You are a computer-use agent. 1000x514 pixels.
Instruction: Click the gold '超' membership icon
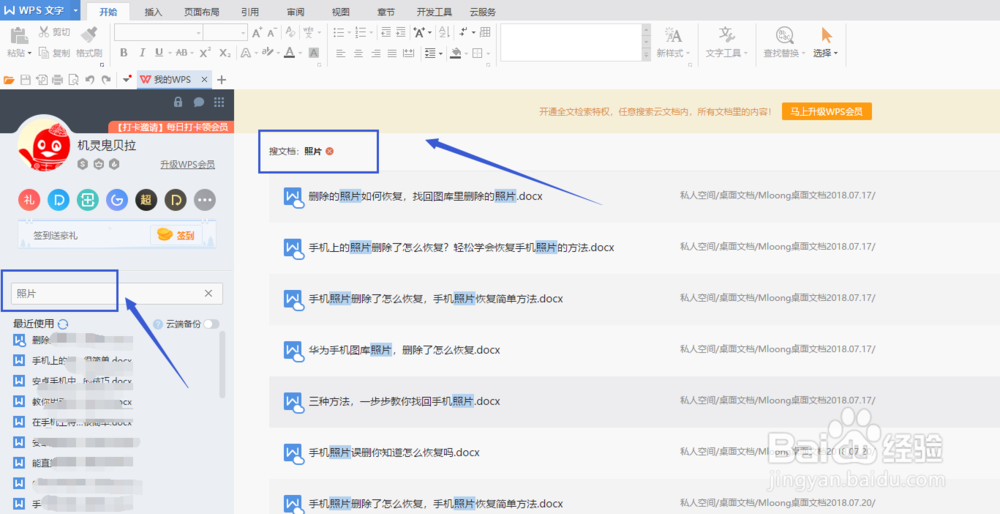click(x=146, y=200)
